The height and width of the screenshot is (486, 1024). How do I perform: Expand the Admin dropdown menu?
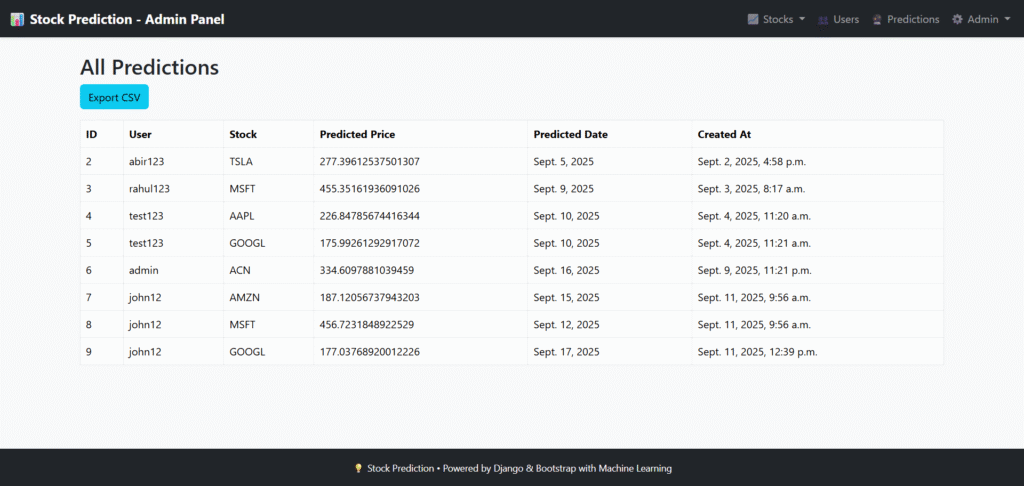click(x=981, y=20)
